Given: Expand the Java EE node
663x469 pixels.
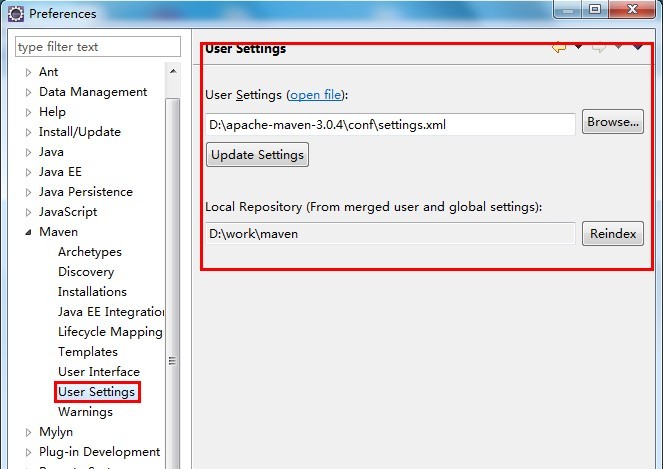Looking at the screenshot, I should (x=28, y=173).
